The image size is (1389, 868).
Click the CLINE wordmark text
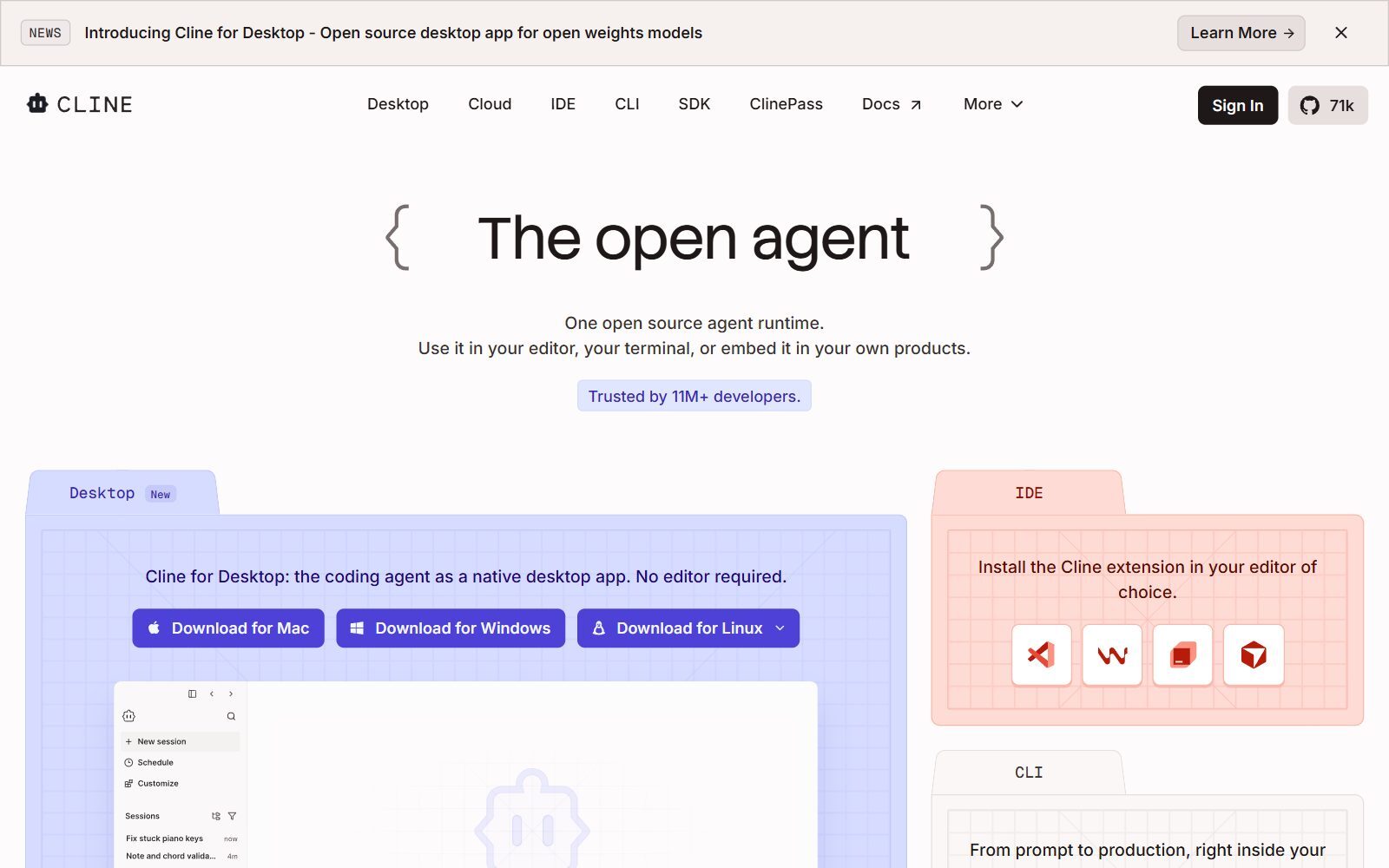point(95,105)
